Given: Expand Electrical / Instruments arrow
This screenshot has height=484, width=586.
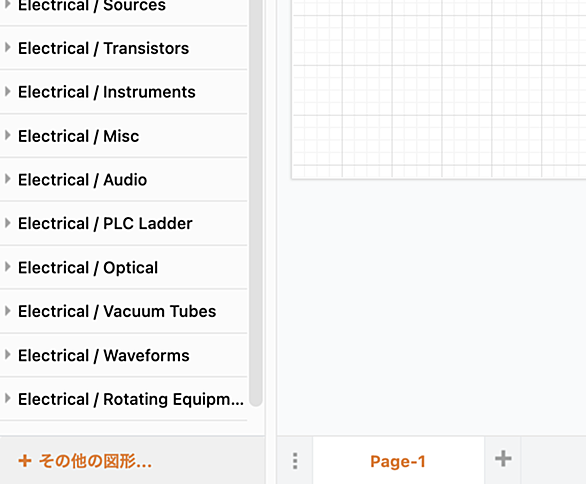Looking at the screenshot, I should coord(7,92).
